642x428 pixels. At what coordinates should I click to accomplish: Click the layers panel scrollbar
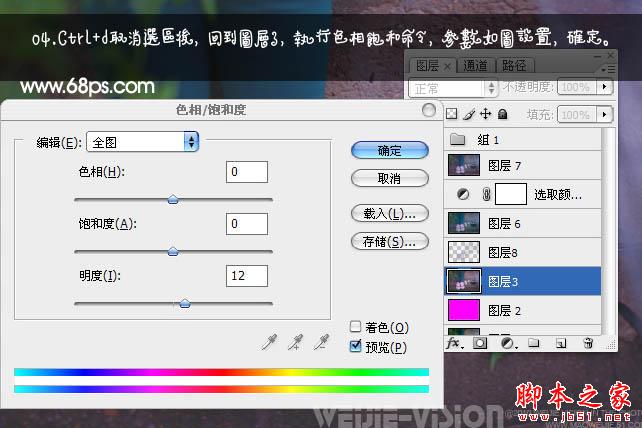608,230
